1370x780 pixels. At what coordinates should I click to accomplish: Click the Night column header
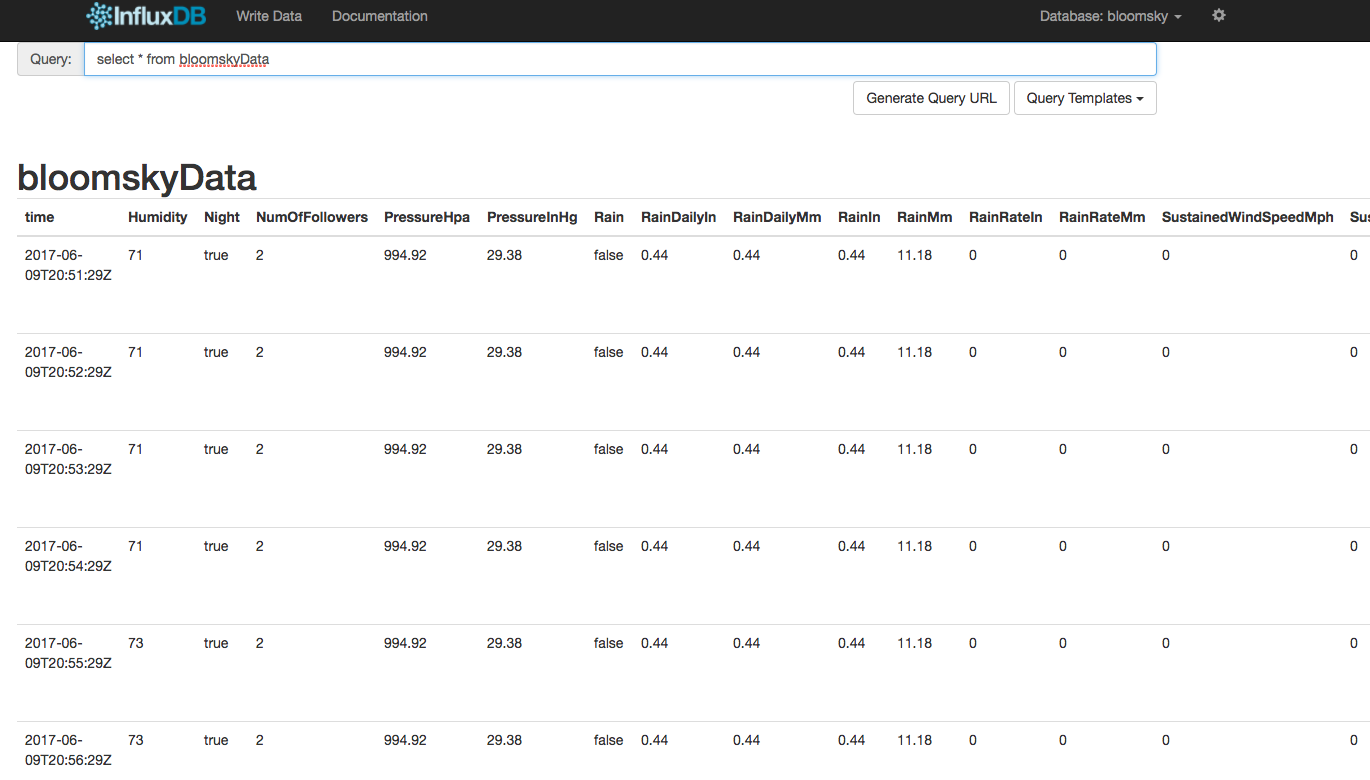(222, 217)
